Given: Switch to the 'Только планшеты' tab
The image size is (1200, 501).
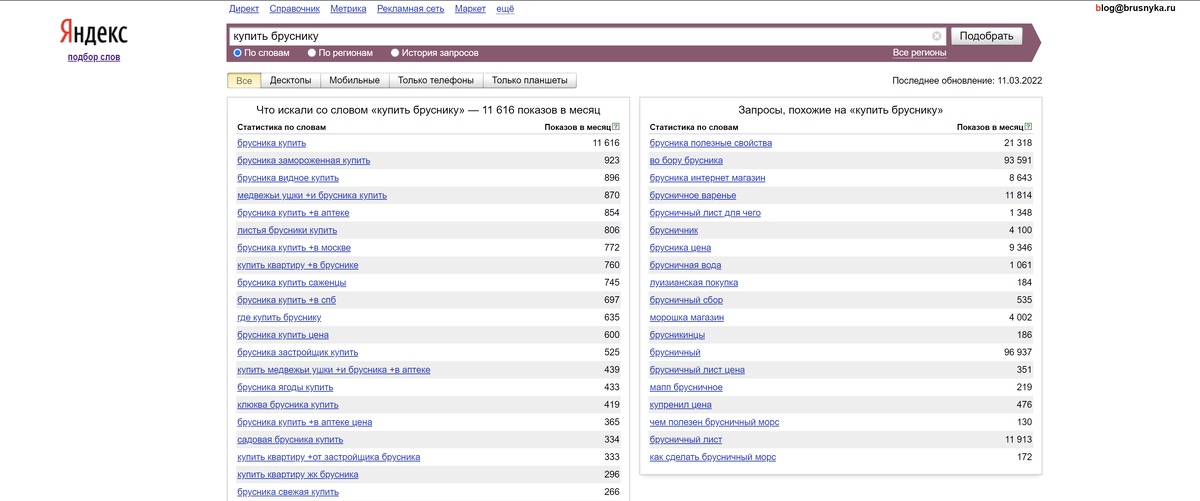Looking at the screenshot, I should click(530, 81).
